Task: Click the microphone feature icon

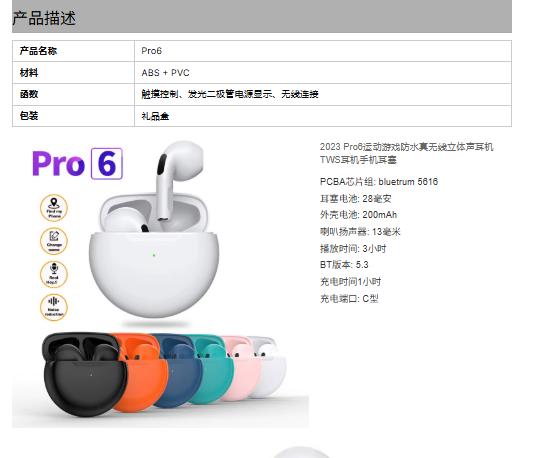Action: [x=54, y=274]
